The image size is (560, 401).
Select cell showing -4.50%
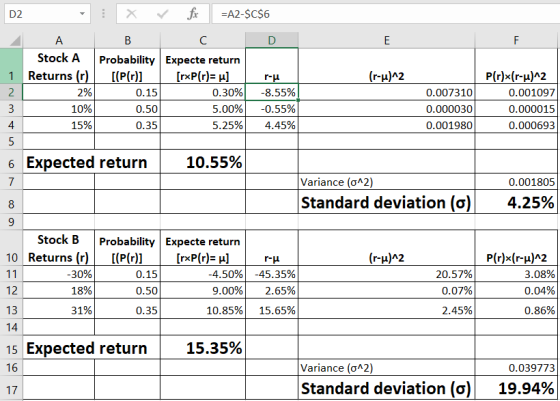coord(203,274)
